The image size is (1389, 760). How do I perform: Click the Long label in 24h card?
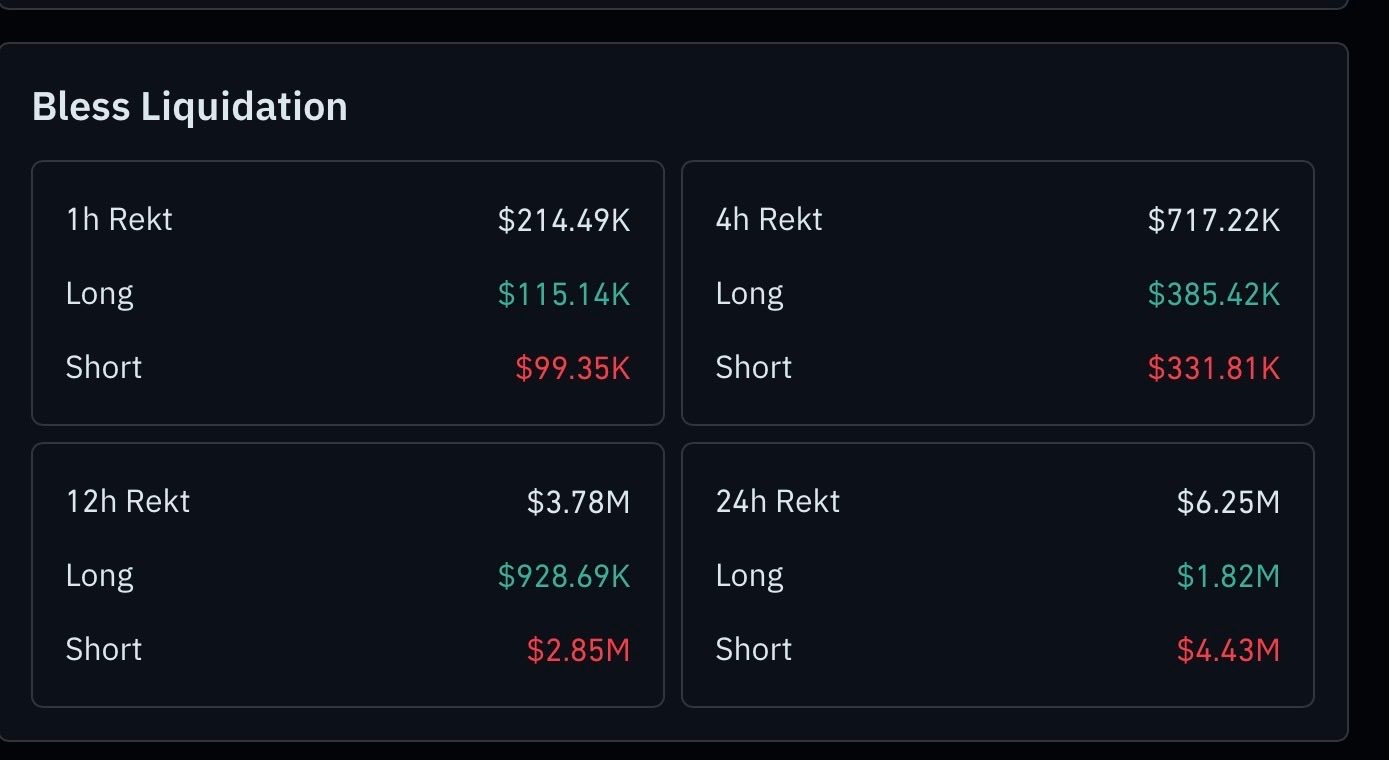tap(750, 576)
